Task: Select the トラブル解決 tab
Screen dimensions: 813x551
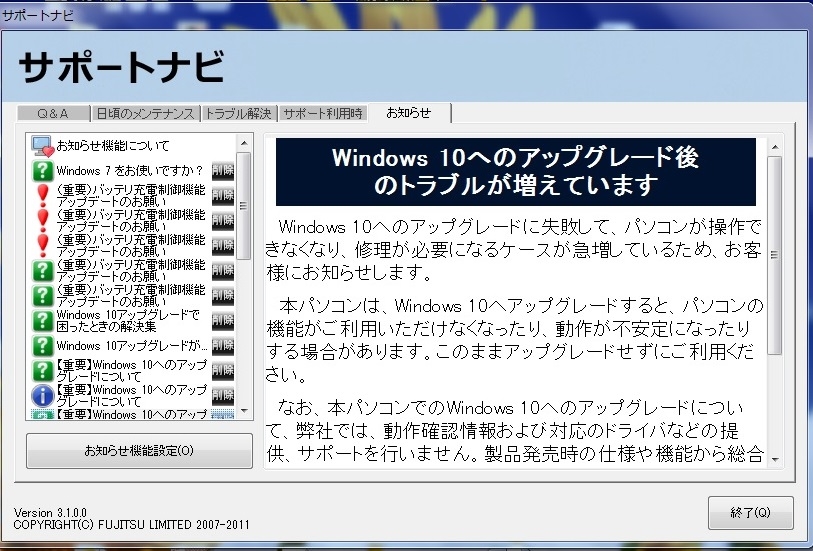Action: [x=239, y=114]
